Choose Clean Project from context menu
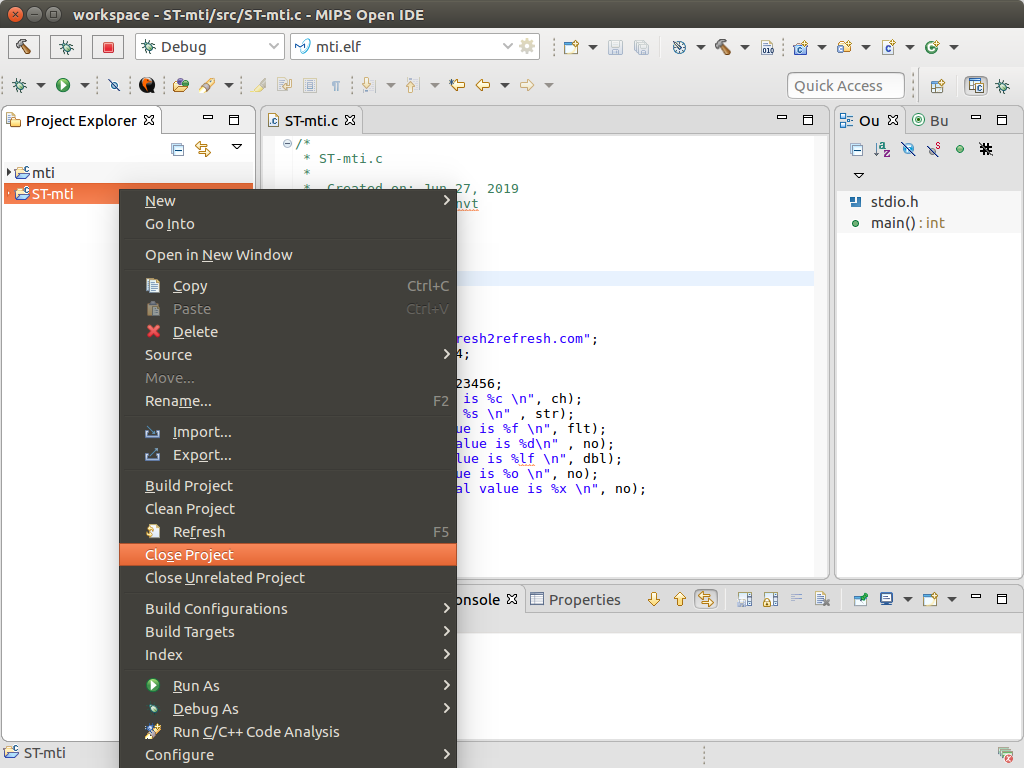This screenshot has width=1024, height=768. [x=288, y=509]
